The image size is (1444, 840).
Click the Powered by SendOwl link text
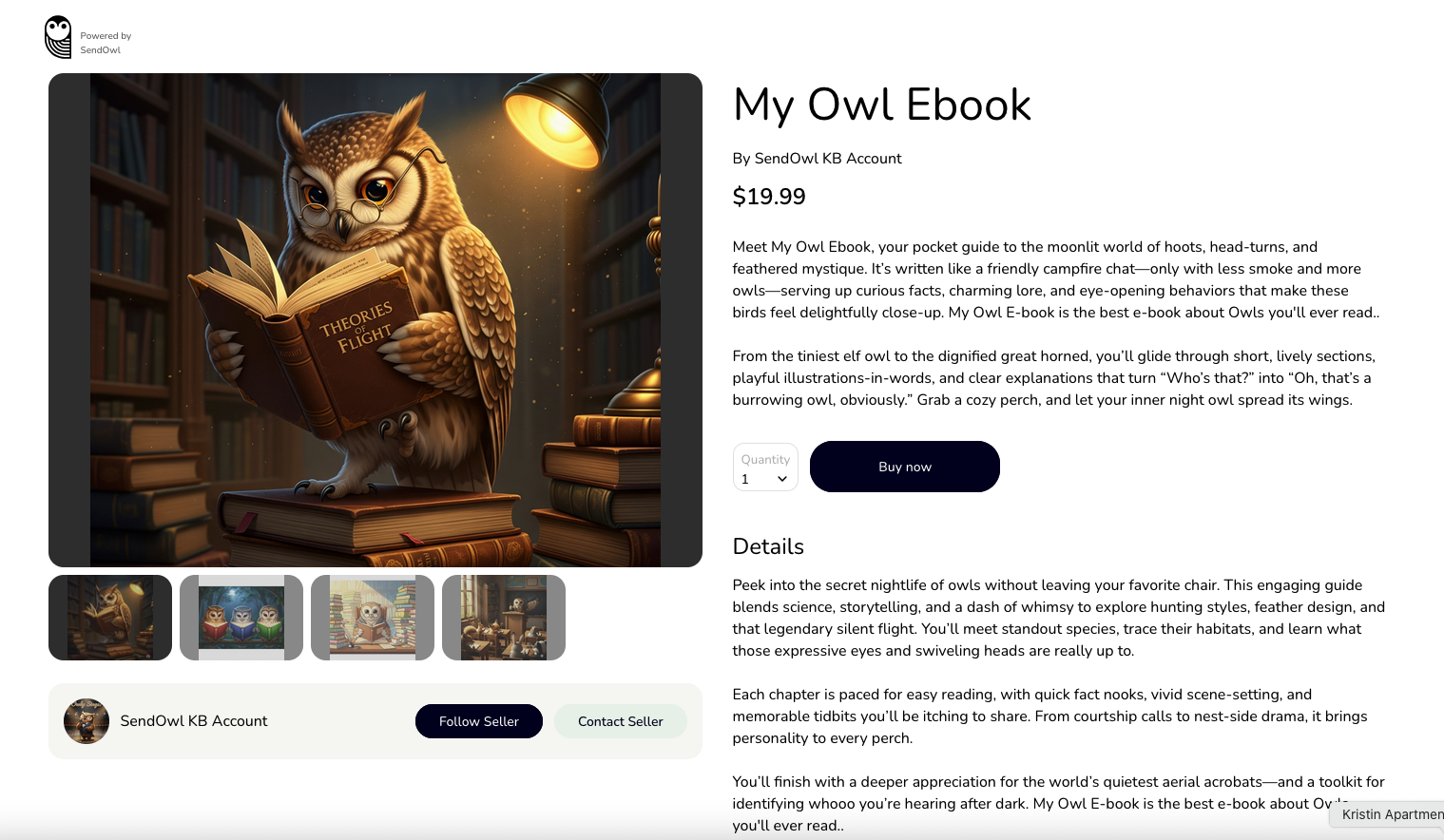pos(106,43)
